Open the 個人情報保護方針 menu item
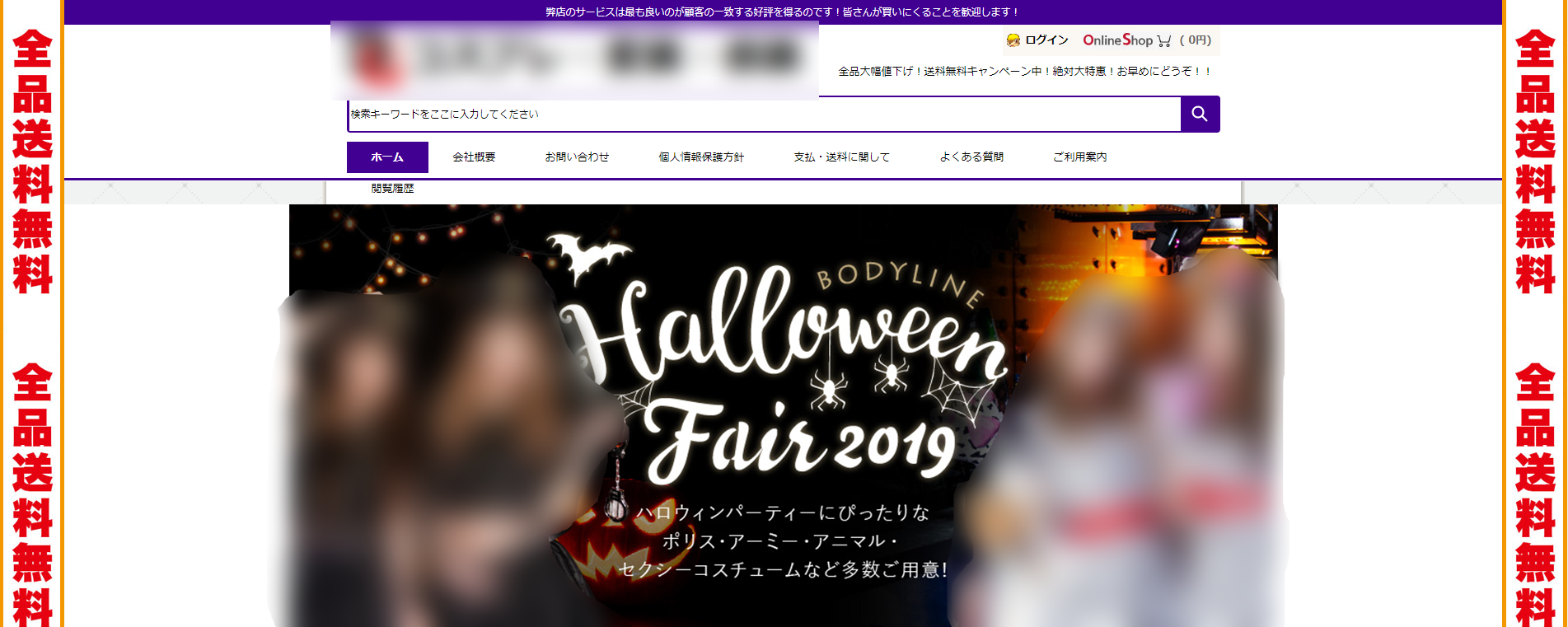 pos(701,157)
